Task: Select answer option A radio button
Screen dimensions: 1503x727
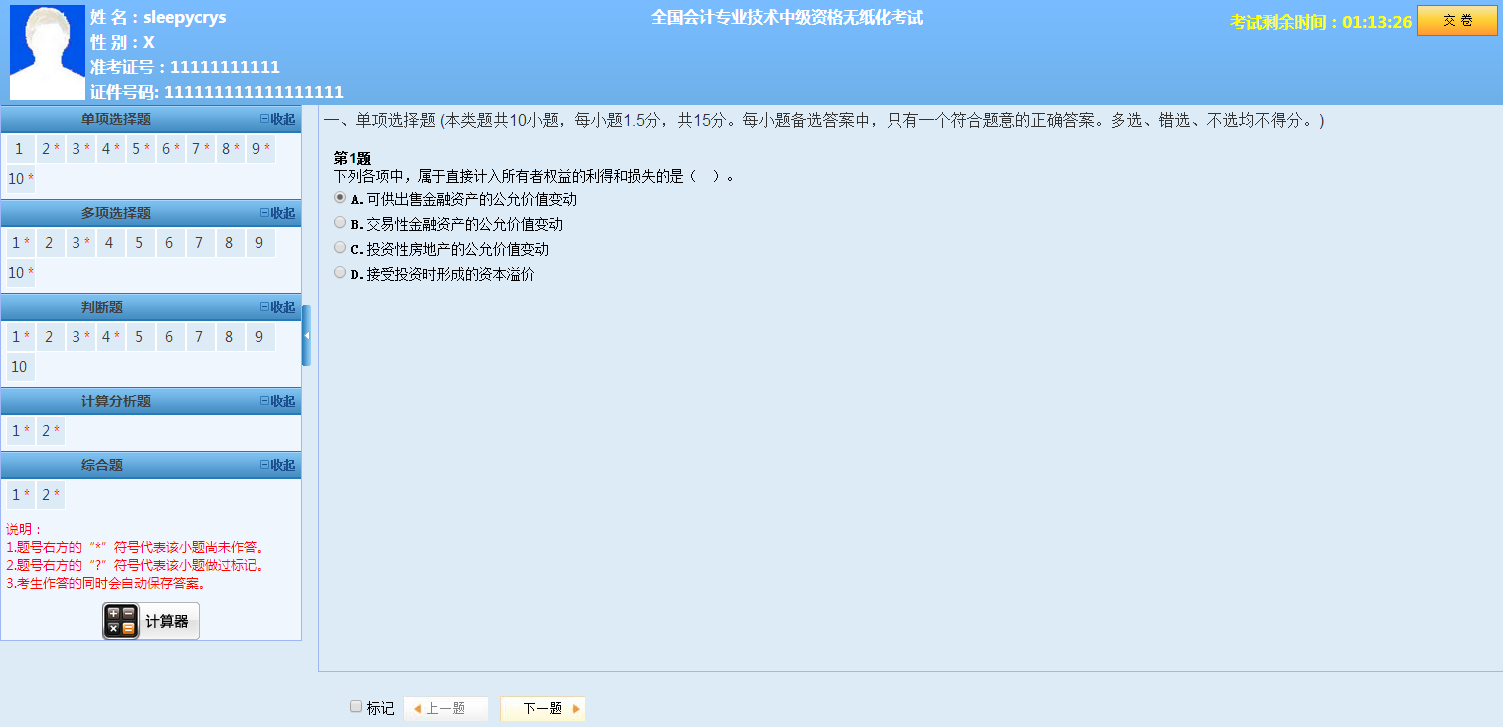Action: point(339,197)
